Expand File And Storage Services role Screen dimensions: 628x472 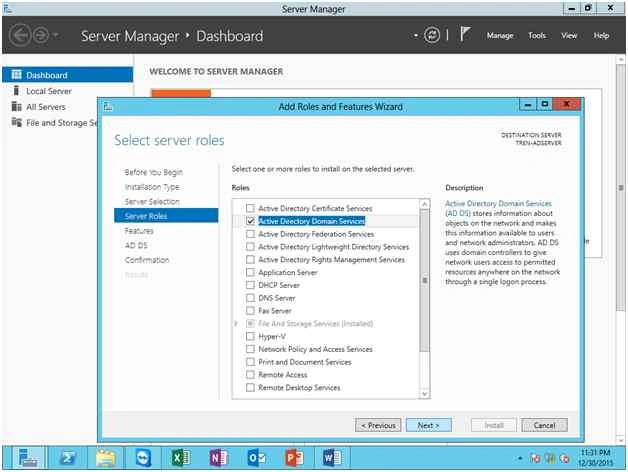[x=236, y=323]
